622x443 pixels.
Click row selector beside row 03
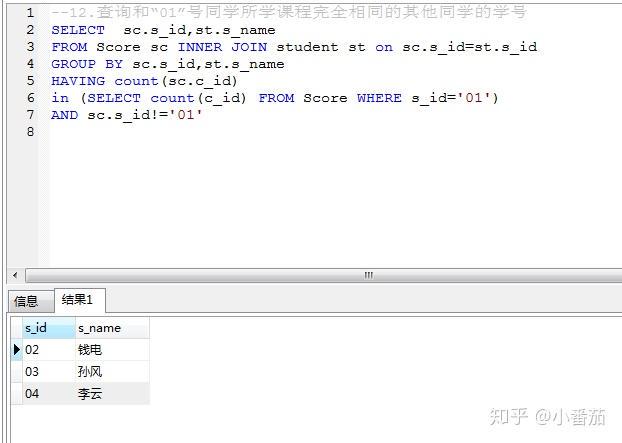pyautogui.click(x=17, y=372)
